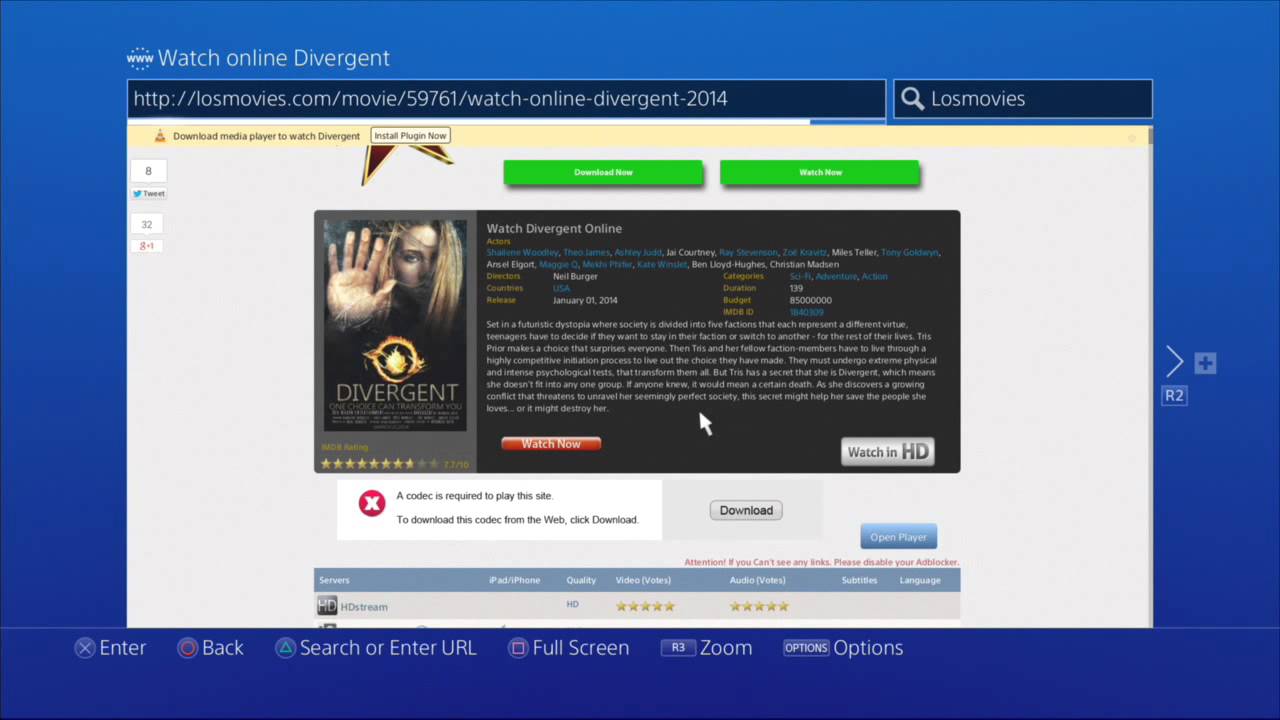Click the Watch Divergent Online heading
Screen dimensions: 1280x720
pos(554,229)
